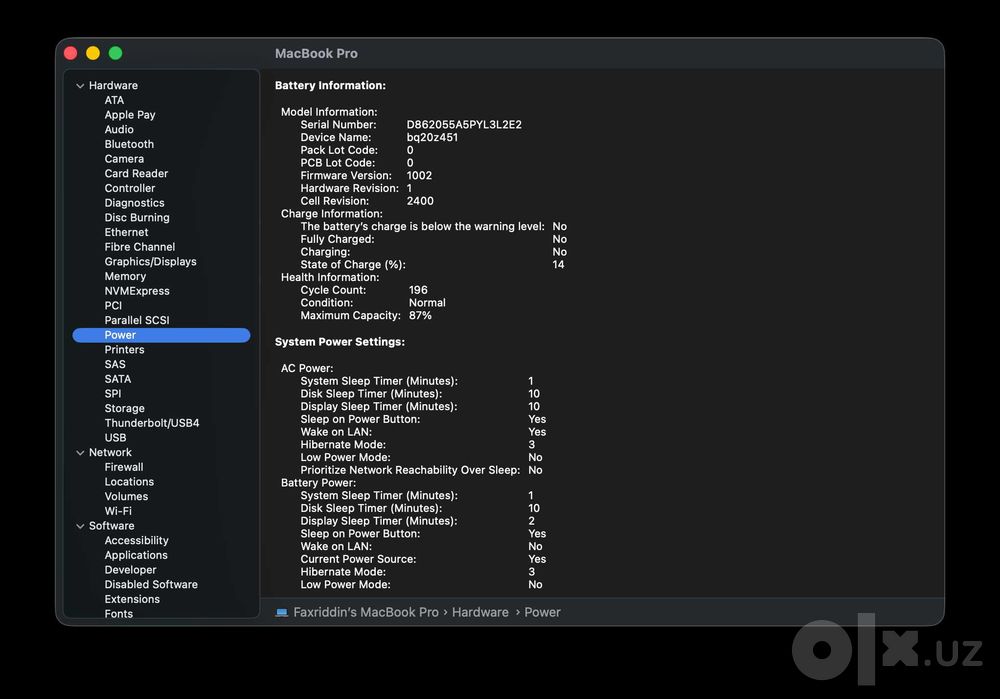Click State of Charge value 14
This screenshot has width=1000, height=699.
click(x=558, y=264)
